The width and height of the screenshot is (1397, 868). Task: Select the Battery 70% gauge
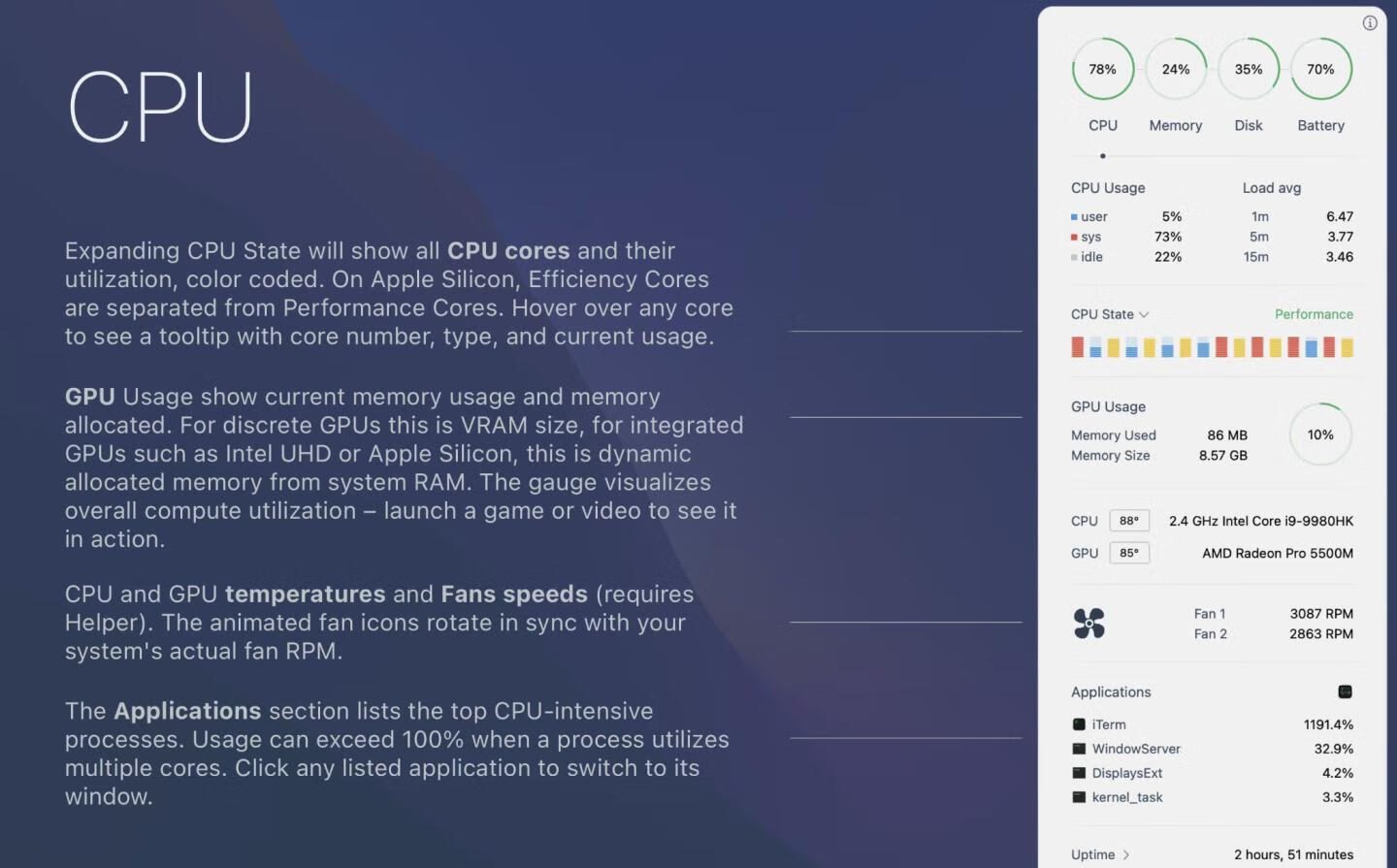1320,70
